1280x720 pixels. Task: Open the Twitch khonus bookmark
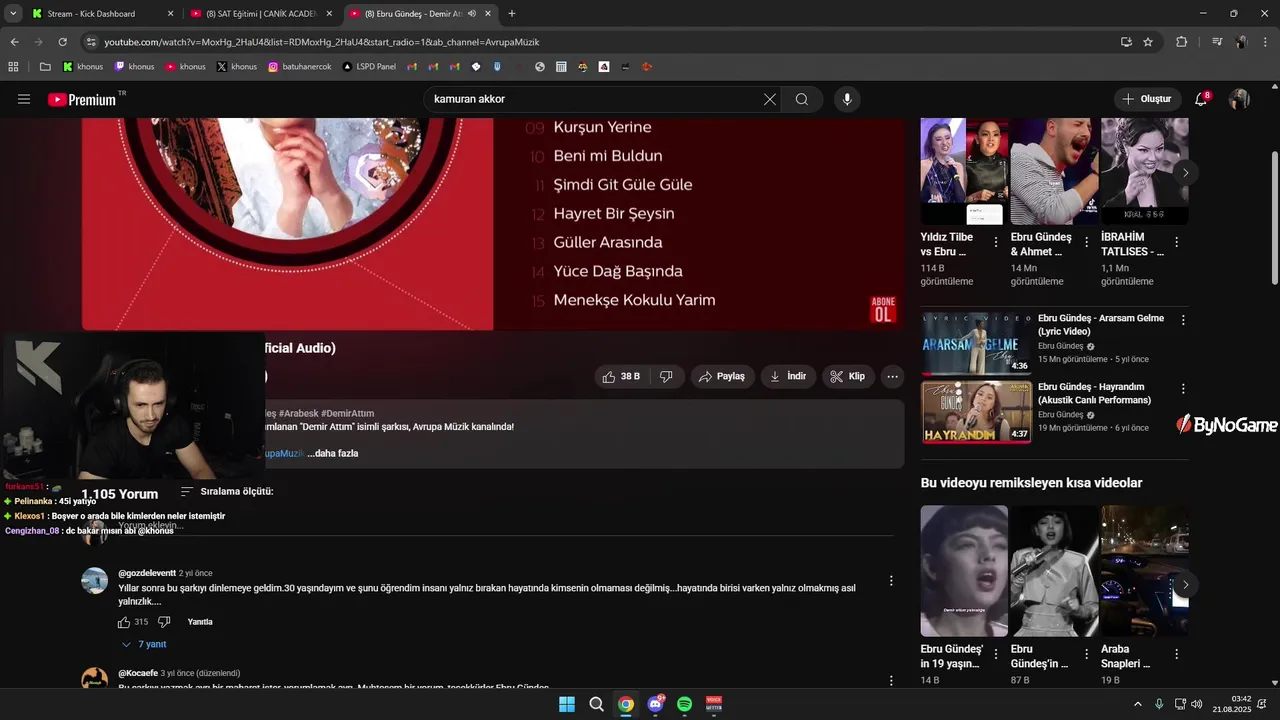135,67
